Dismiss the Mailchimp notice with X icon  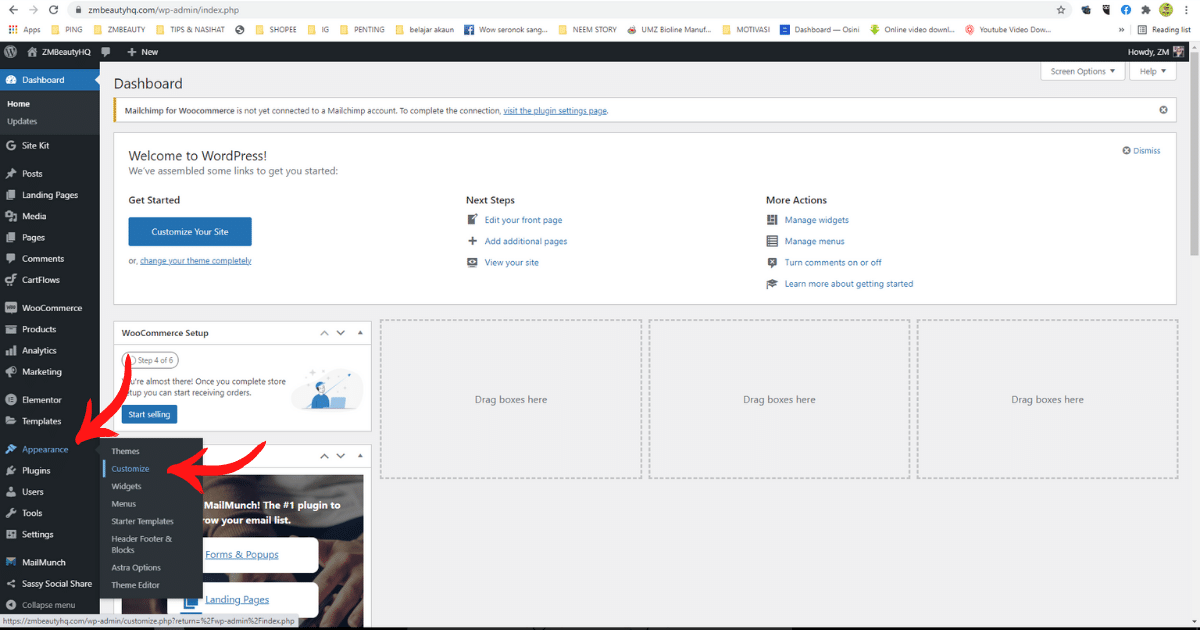point(1163,110)
